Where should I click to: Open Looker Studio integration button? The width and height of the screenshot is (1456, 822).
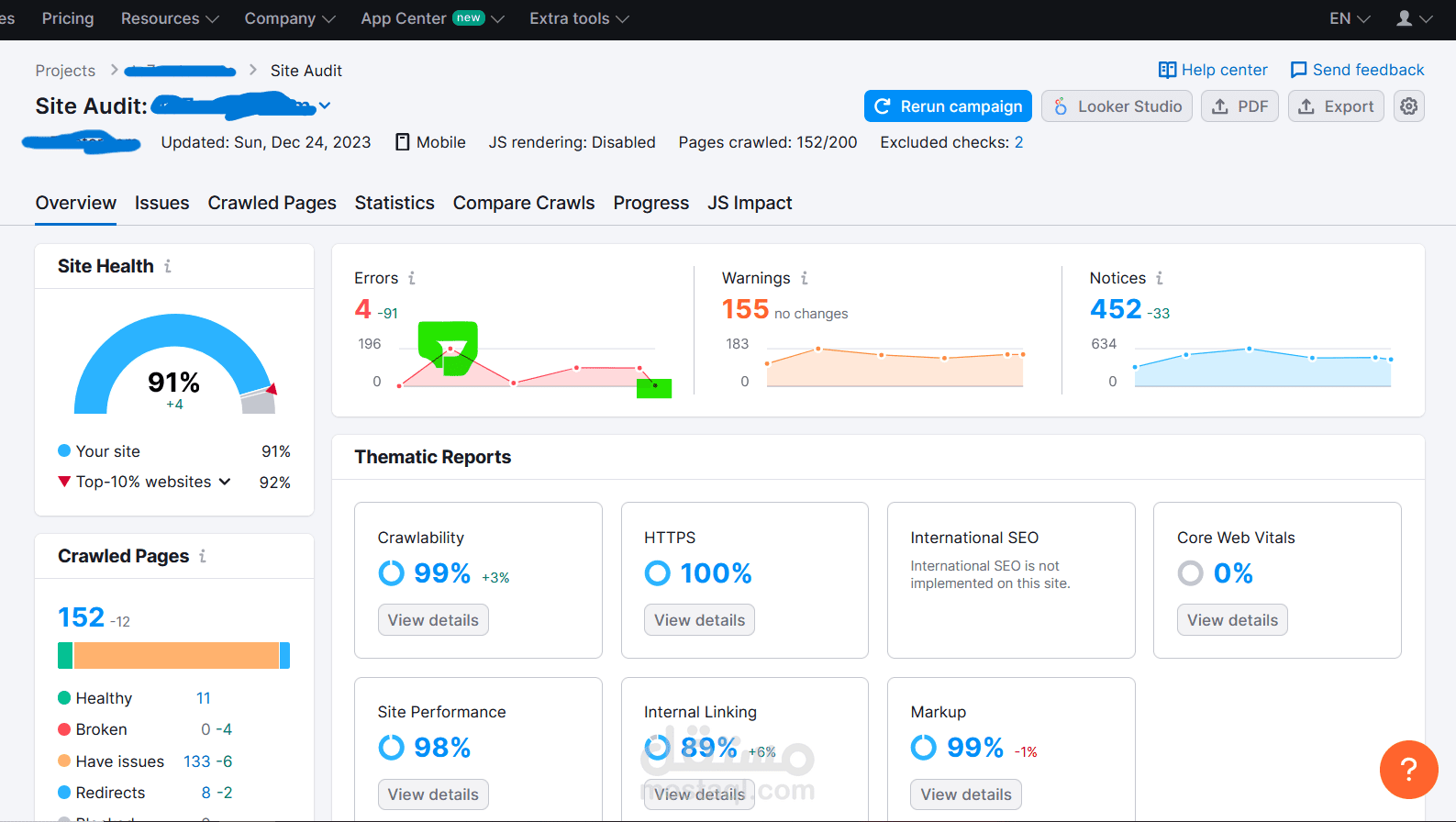click(x=1117, y=106)
